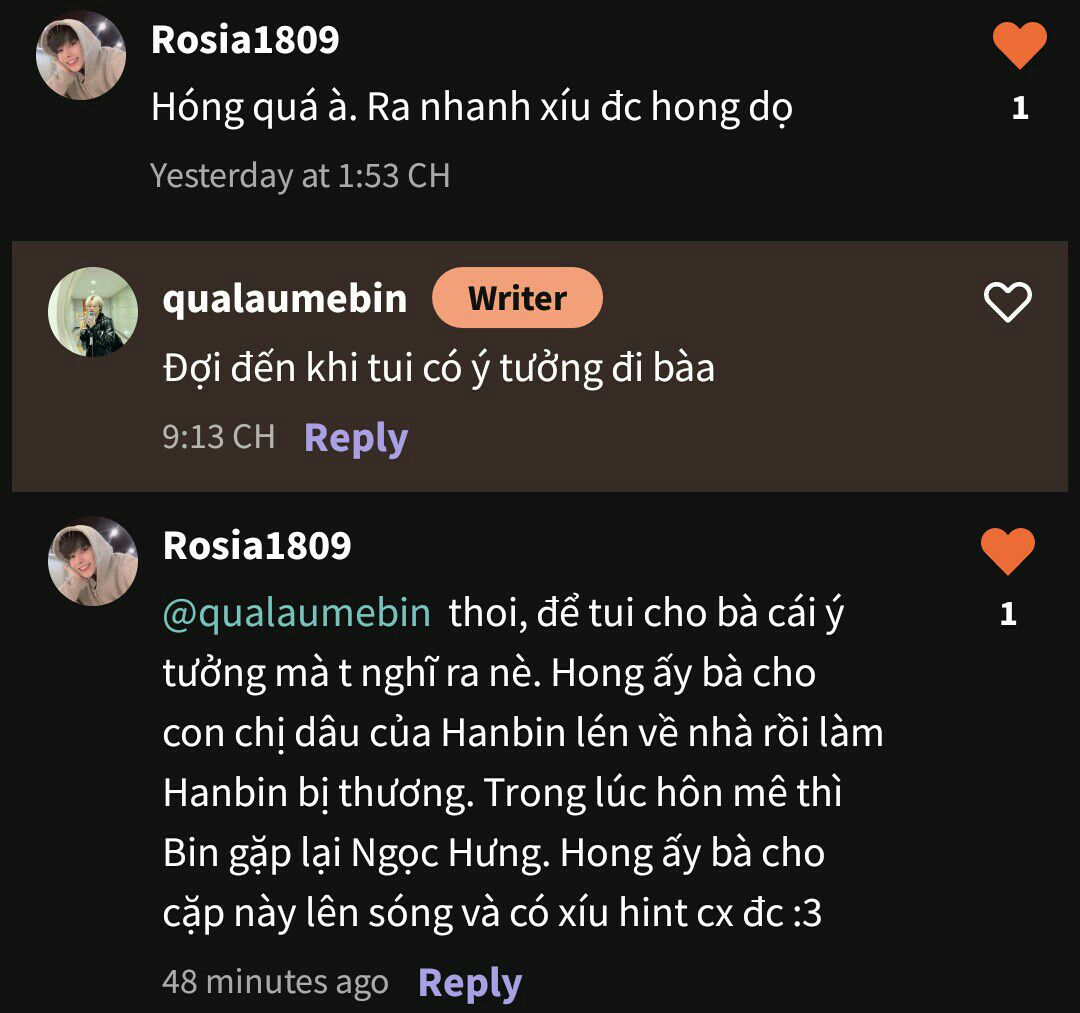Image resolution: width=1080 pixels, height=1013 pixels.
Task: Click the Rosia1809 username above "Hóng quá à"
Action: [245, 40]
